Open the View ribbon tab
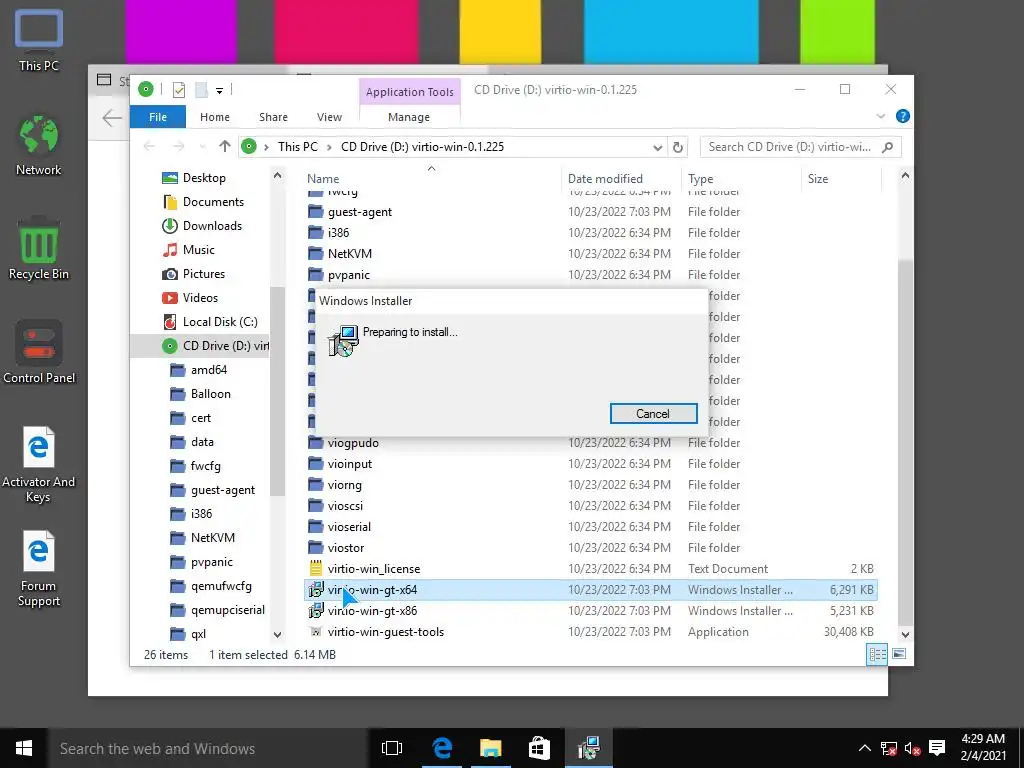The image size is (1024, 768). coord(329,117)
